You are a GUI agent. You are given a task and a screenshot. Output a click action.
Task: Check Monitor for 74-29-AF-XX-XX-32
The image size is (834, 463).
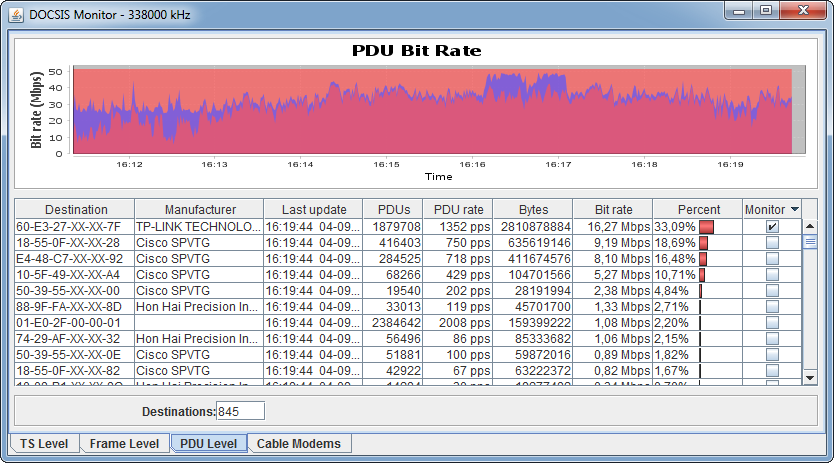click(772, 338)
